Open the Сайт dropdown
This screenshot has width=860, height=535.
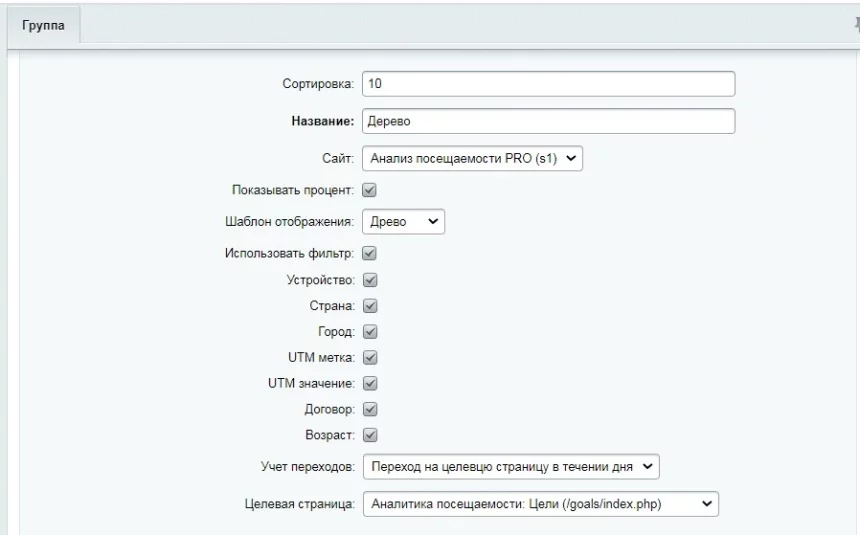pos(473,157)
